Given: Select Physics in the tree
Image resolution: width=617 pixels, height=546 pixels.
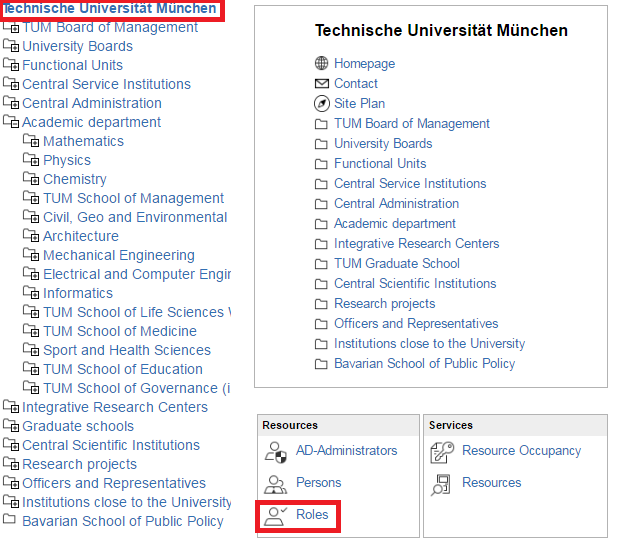Looking at the screenshot, I should coord(67,160).
